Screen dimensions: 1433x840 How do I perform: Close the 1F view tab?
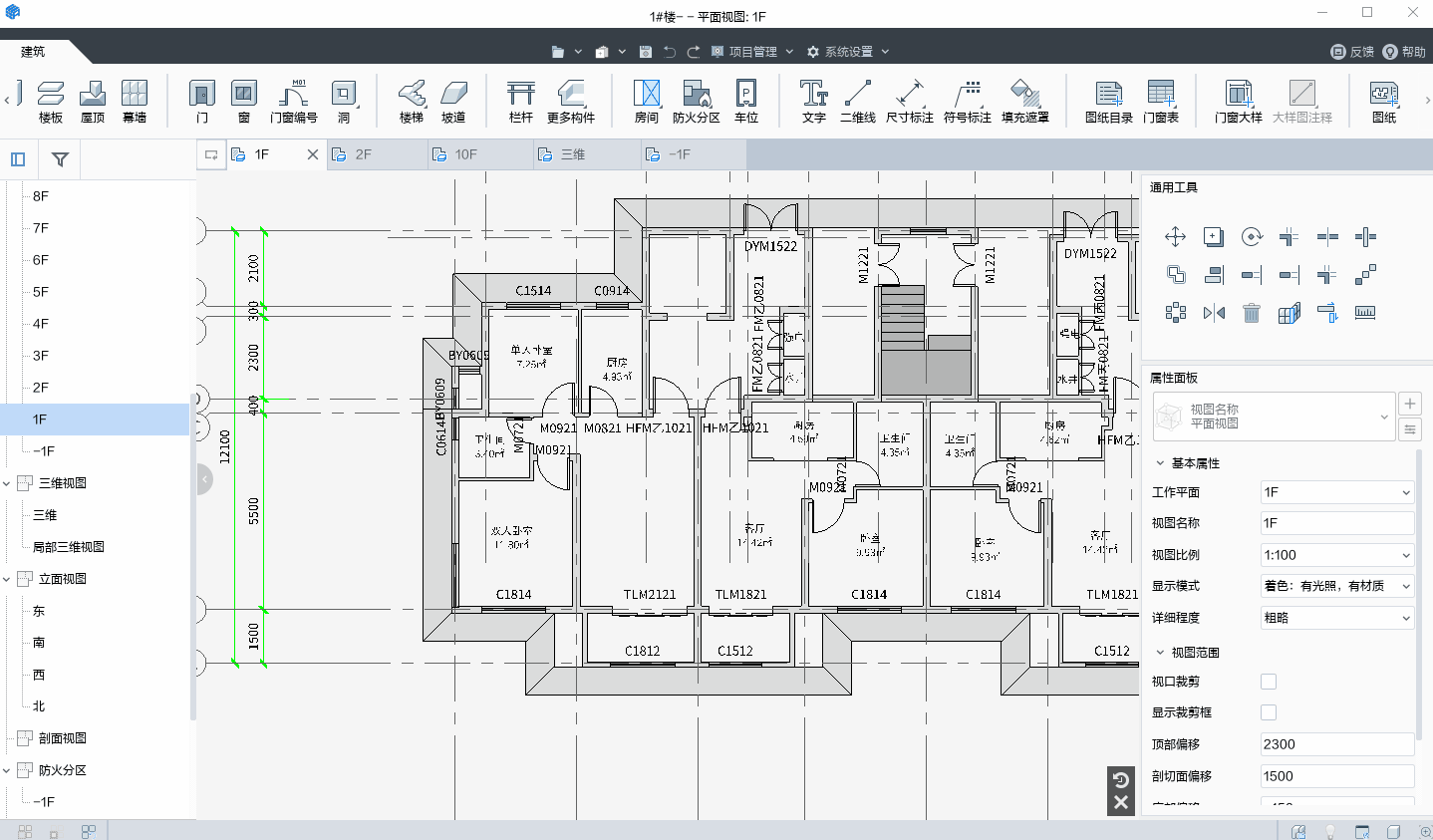coord(312,154)
